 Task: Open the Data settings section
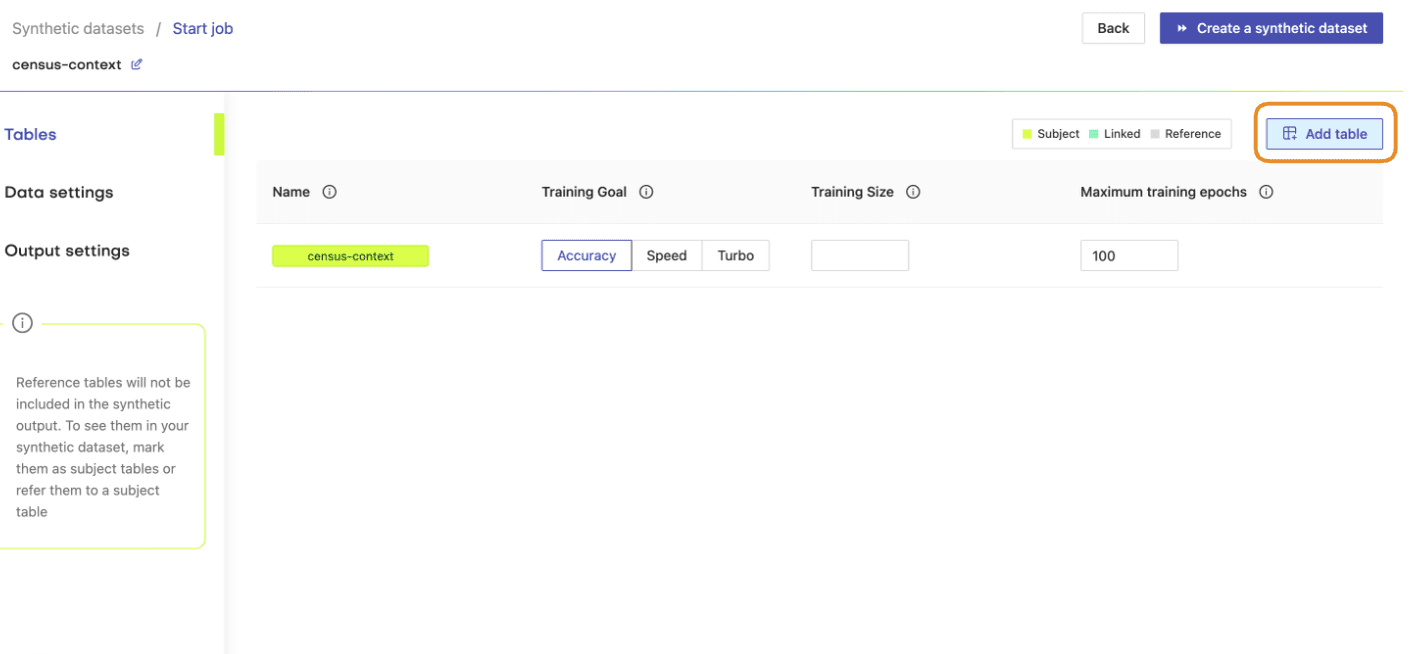point(59,192)
